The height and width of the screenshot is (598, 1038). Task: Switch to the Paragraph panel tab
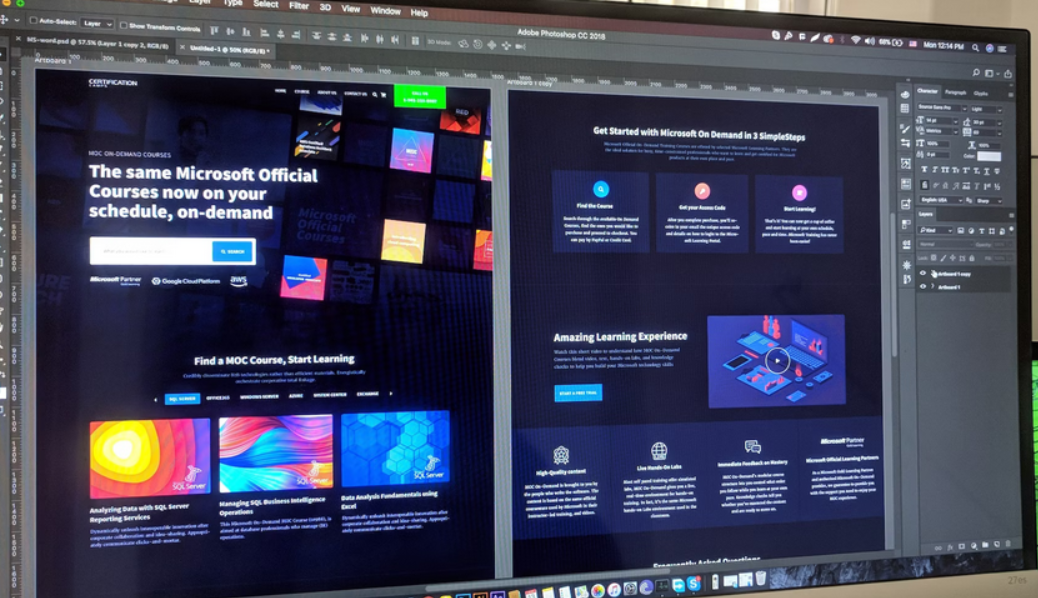(955, 92)
